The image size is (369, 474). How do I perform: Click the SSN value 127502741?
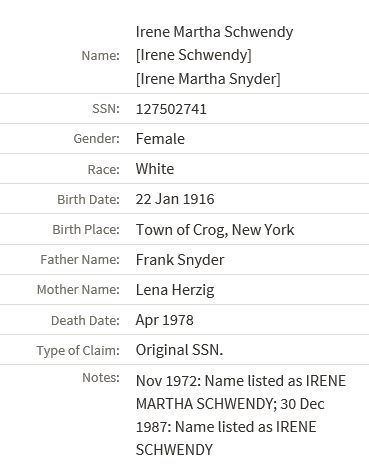[x=171, y=109]
